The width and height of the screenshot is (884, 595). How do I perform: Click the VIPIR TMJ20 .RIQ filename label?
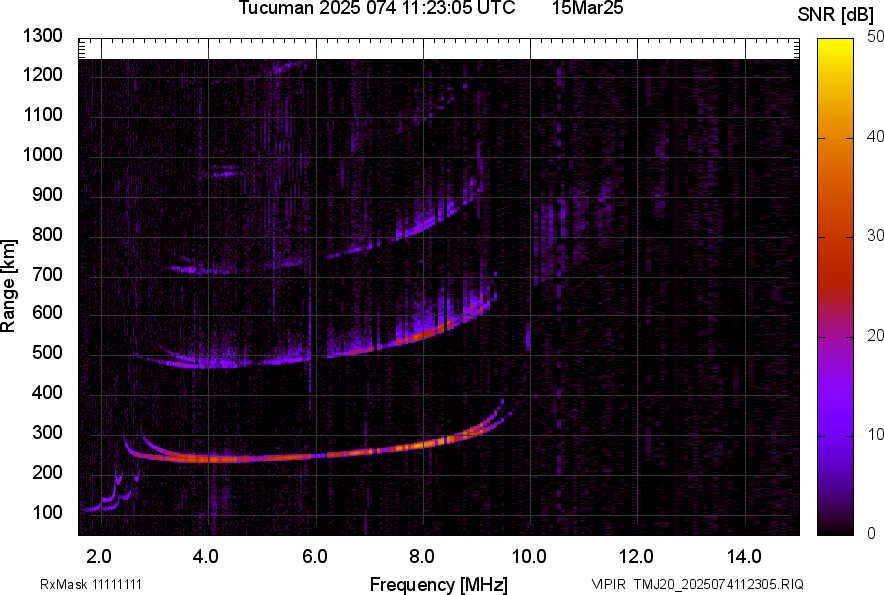pos(697,584)
